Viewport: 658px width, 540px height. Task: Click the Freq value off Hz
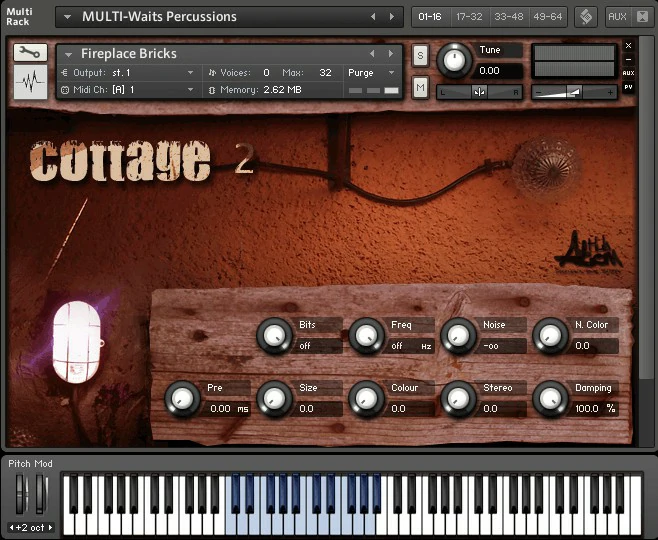[411, 346]
